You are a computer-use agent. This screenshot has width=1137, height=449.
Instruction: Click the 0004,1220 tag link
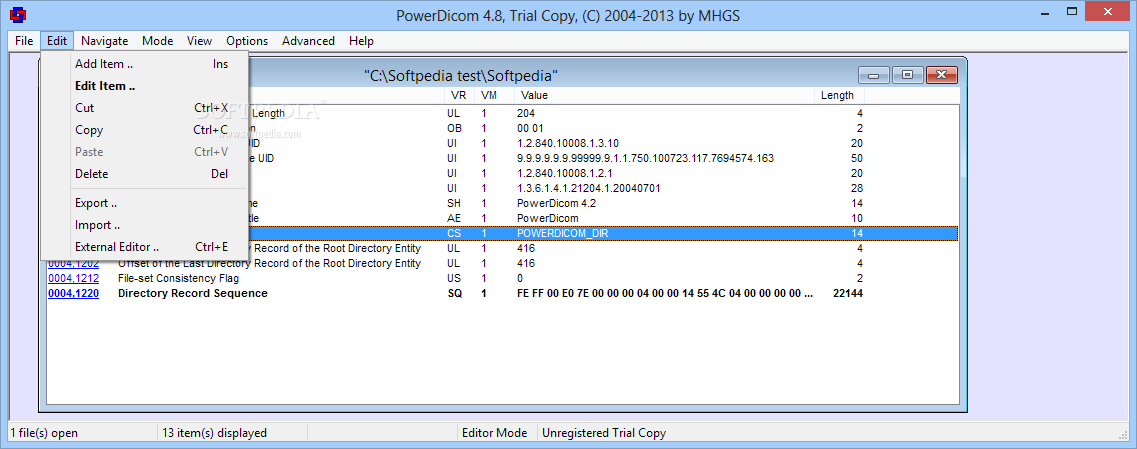[x=73, y=293]
